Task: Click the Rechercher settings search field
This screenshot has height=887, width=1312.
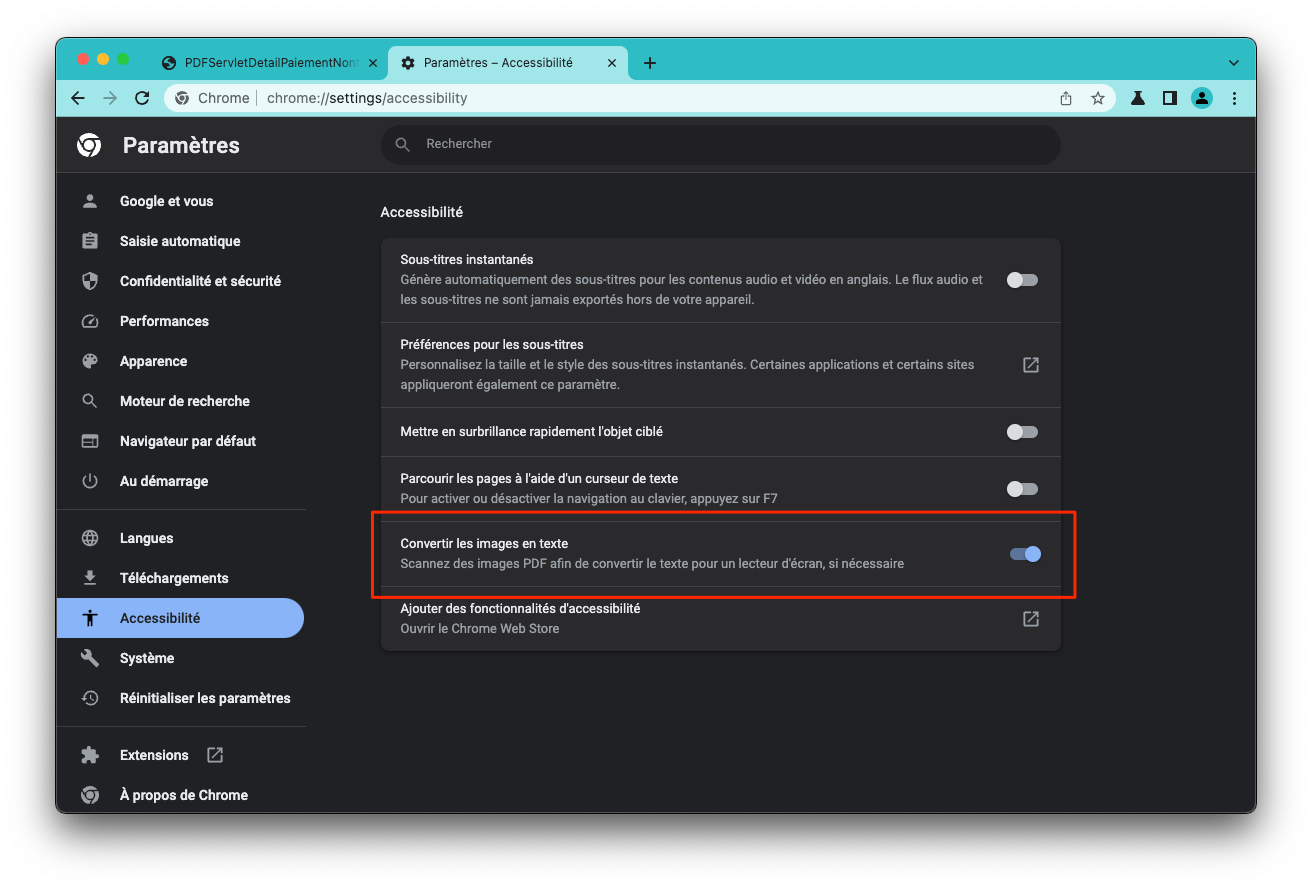Action: tap(720, 144)
